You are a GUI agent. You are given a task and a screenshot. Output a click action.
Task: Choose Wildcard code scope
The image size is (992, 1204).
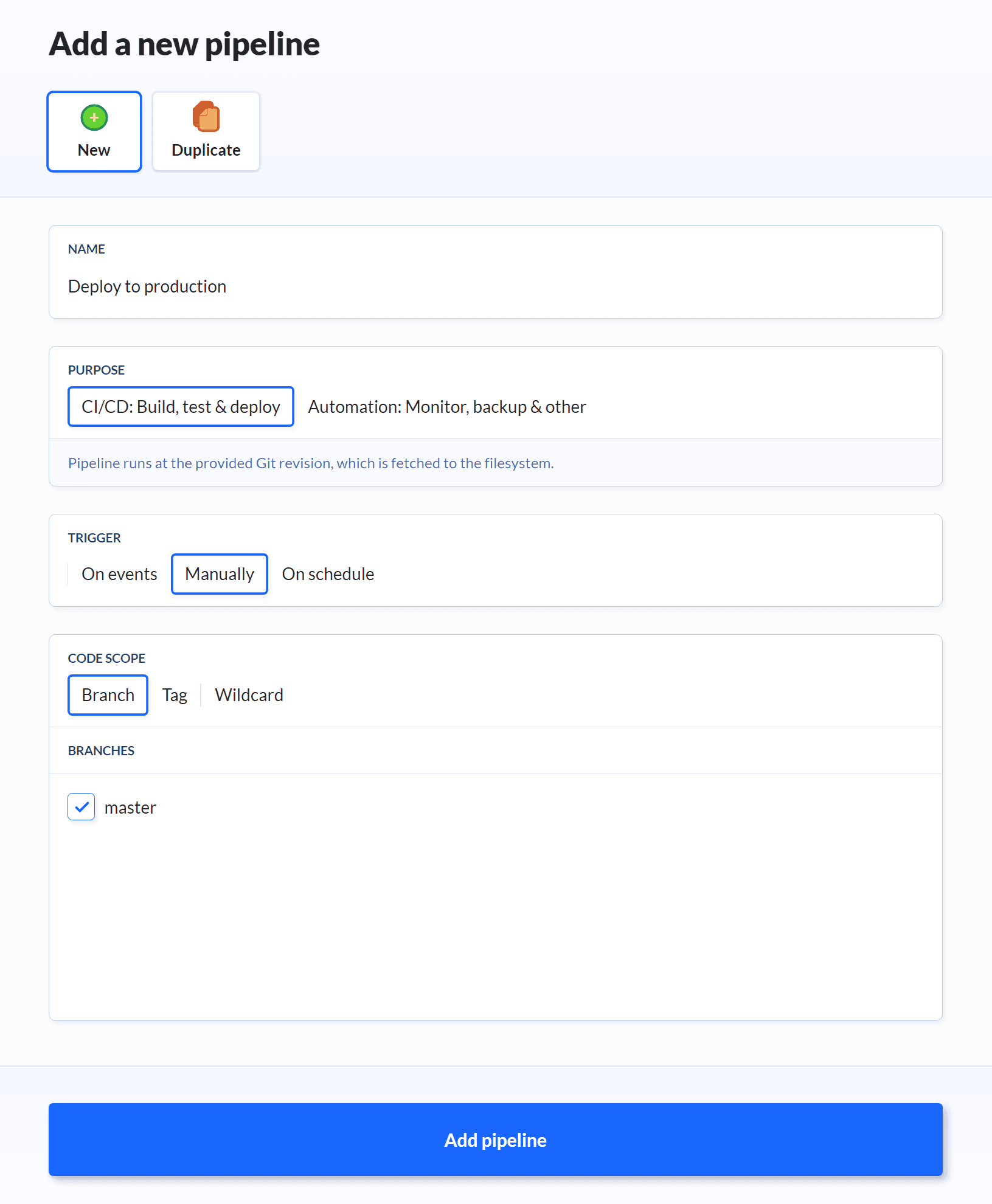tap(249, 695)
